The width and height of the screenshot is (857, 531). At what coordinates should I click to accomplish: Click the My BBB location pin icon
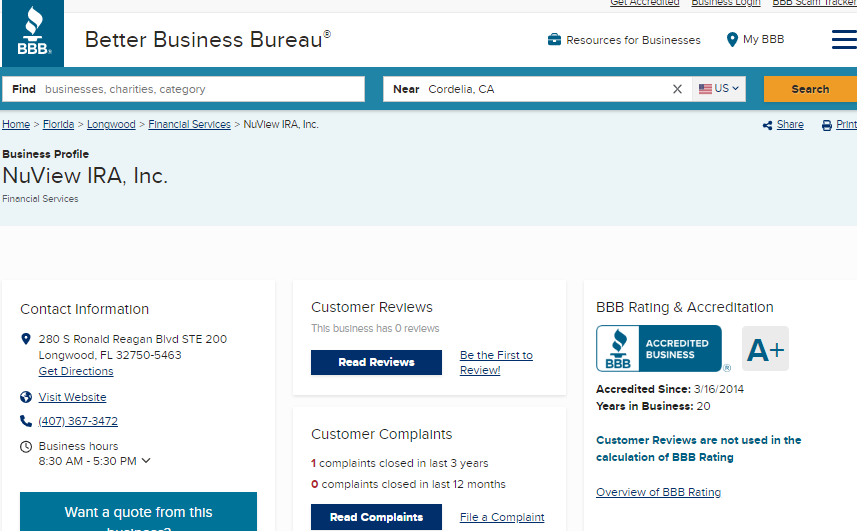pyautogui.click(x=732, y=39)
